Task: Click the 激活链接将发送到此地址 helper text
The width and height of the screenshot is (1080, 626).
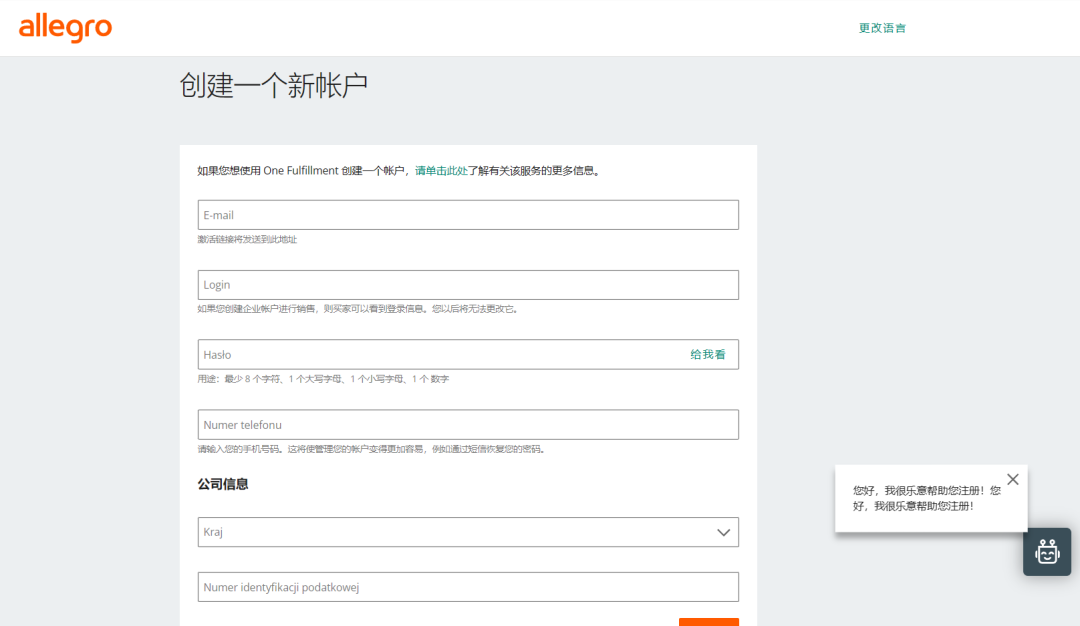Action: click(247, 239)
